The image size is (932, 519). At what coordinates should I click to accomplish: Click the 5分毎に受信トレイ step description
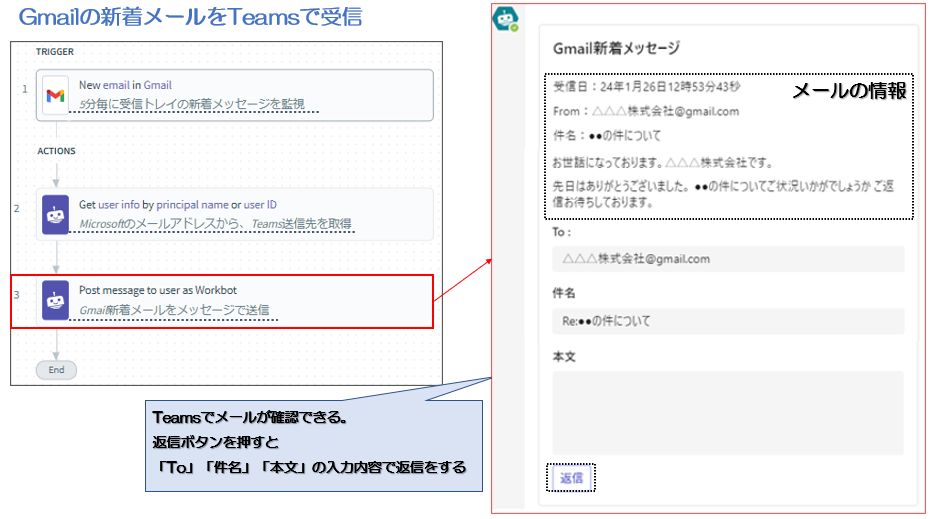point(192,104)
